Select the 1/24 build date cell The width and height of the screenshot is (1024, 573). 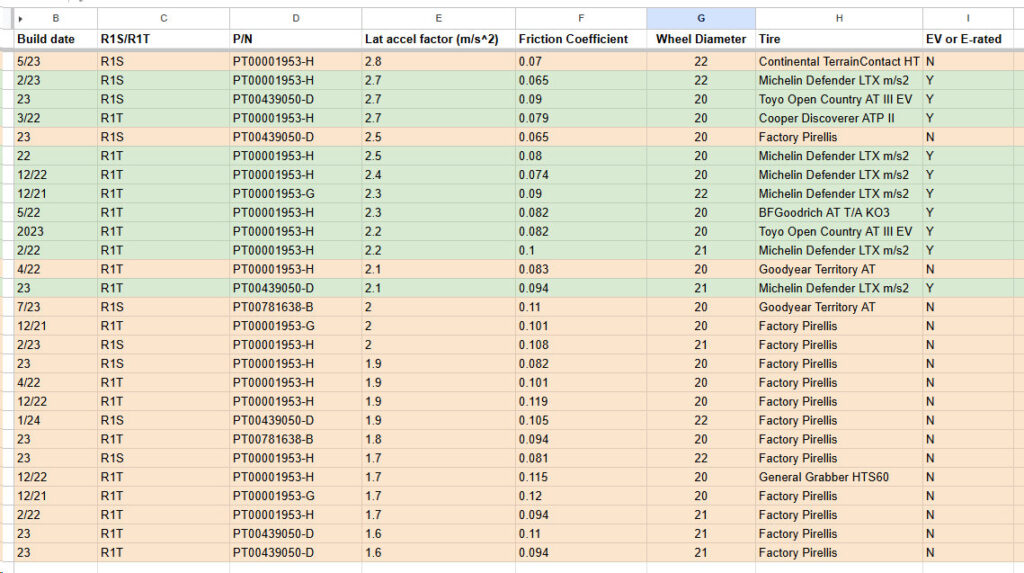(56, 421)
